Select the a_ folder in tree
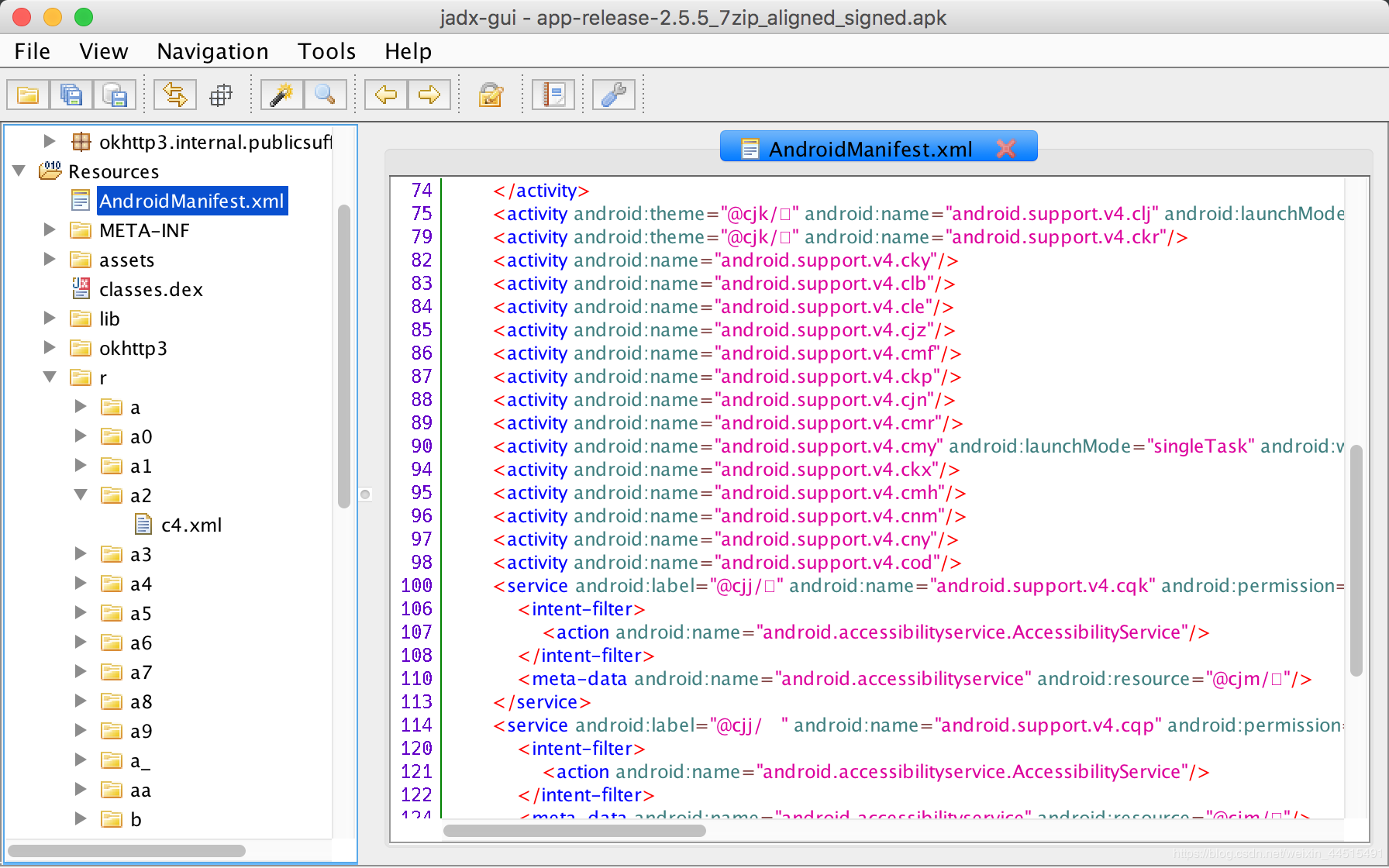 [140, 760]
